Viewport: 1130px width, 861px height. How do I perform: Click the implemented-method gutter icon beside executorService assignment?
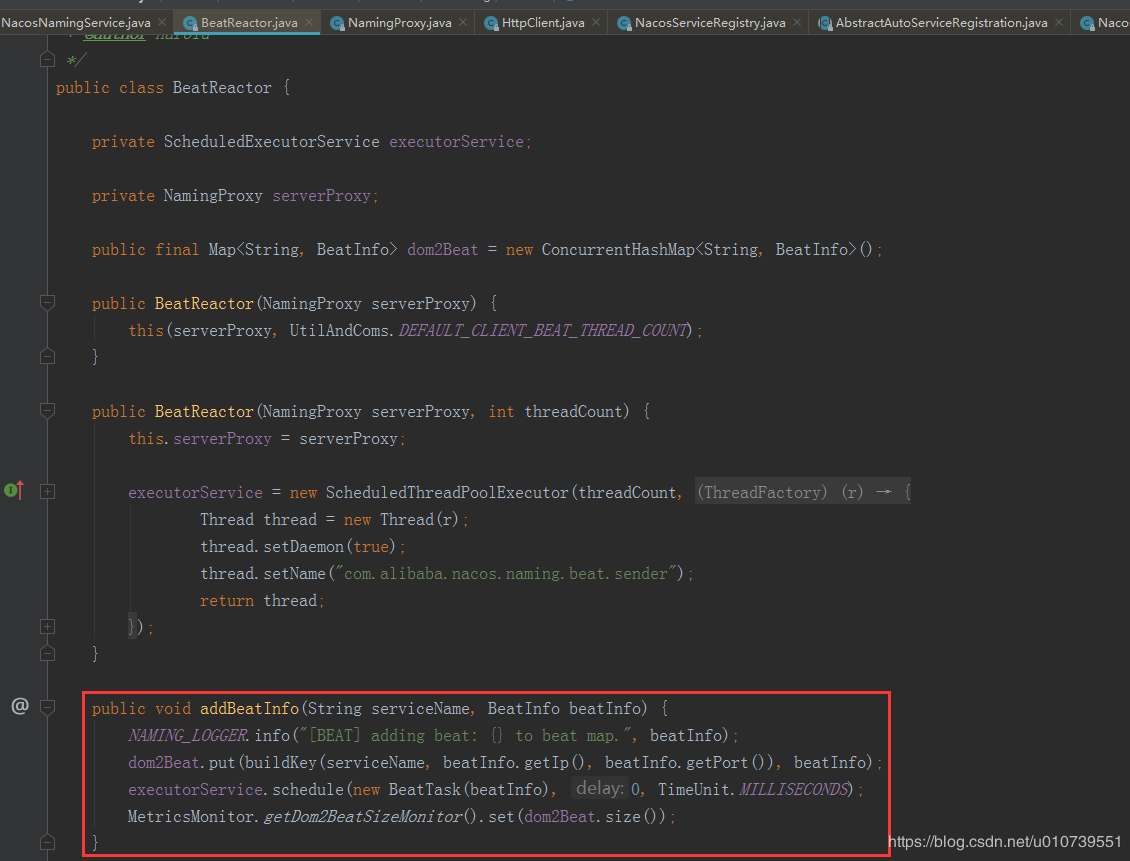14,491
